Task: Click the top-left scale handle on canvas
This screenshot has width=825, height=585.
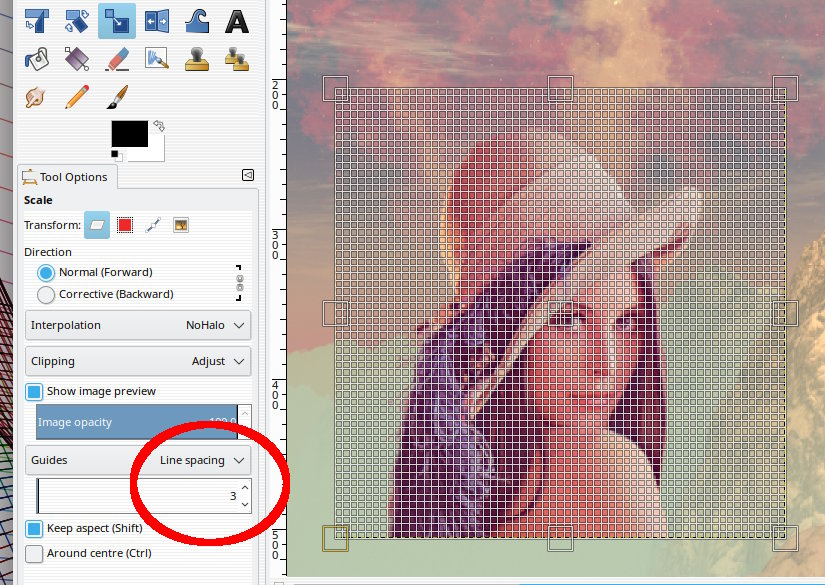Action: (x=335, y=88)
